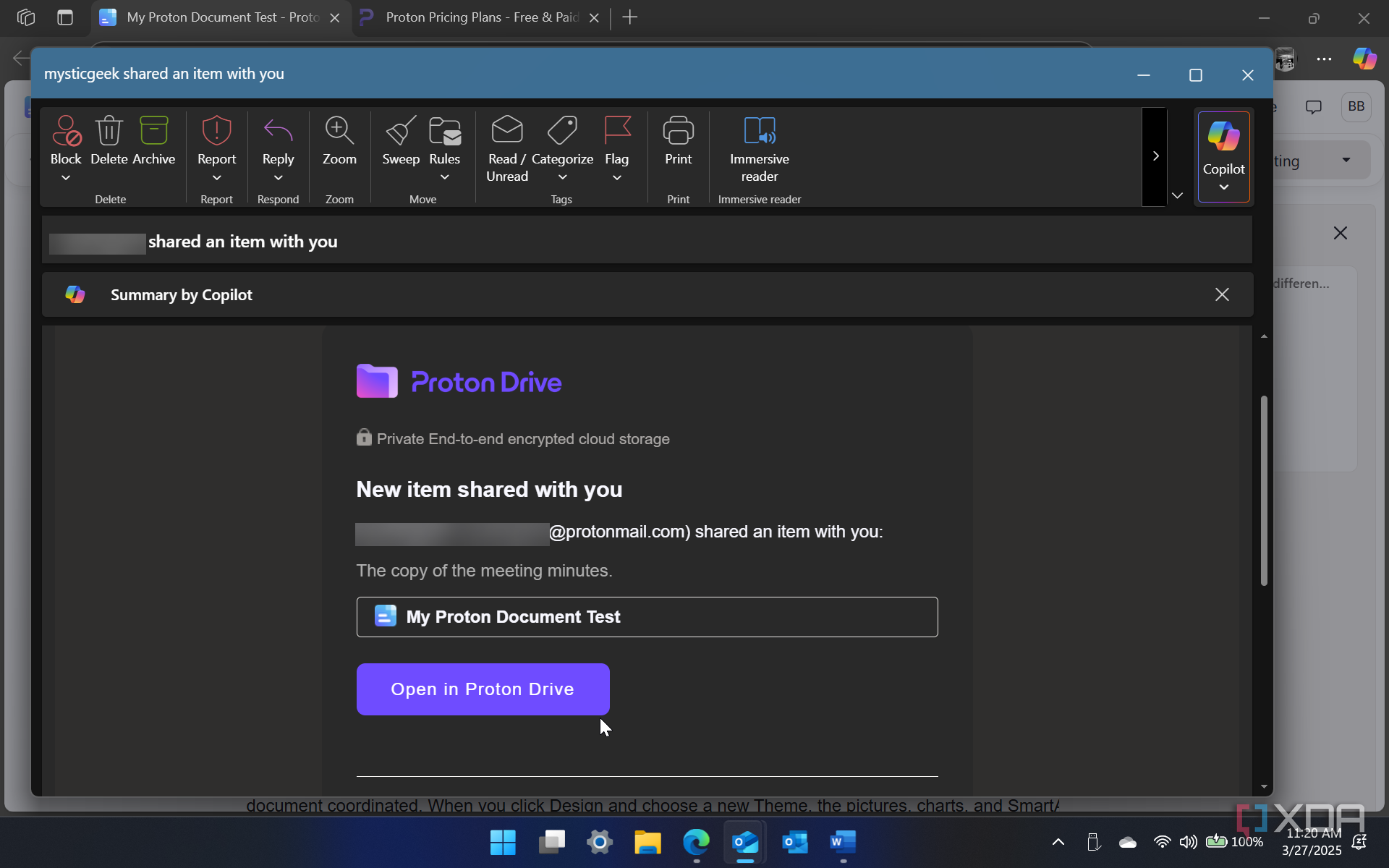This screenshot has height=868, width=1389.
Task: Expand the Flag dropdown chevron
Action: pyautogui.click(x=617, y=178)
